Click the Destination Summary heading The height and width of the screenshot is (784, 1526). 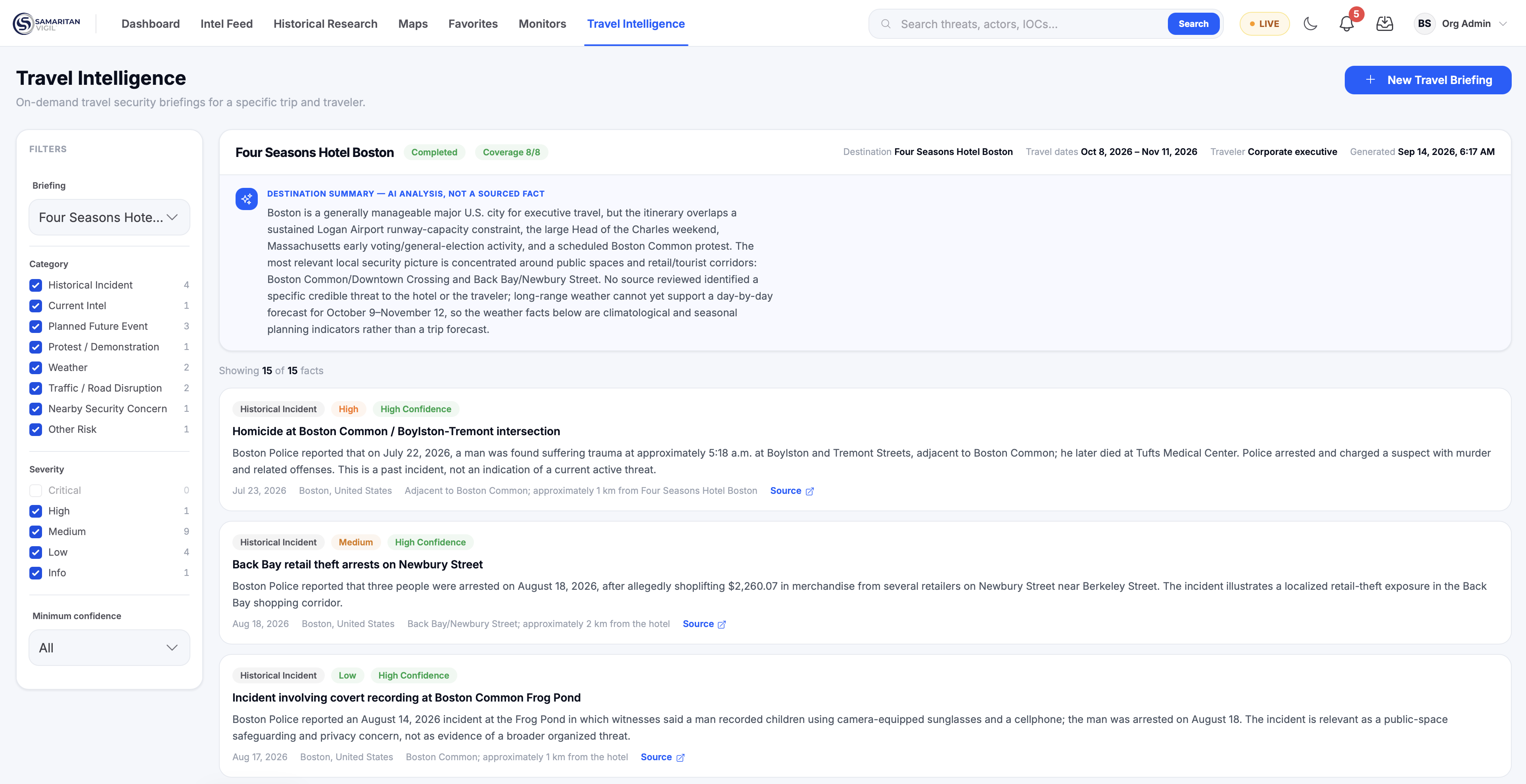(406, 194)
